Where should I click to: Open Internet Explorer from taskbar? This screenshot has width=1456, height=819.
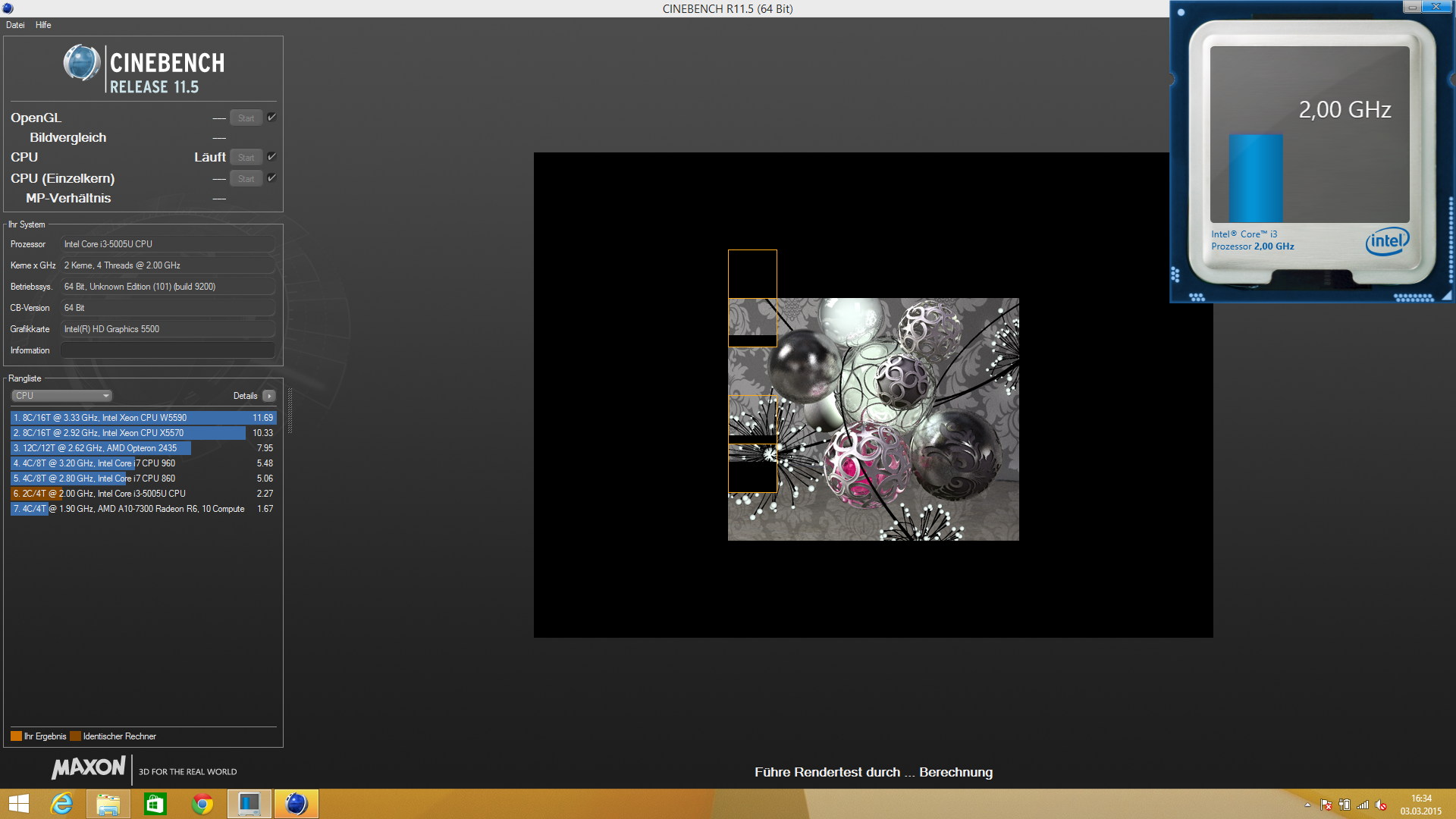tap(61, 804)
